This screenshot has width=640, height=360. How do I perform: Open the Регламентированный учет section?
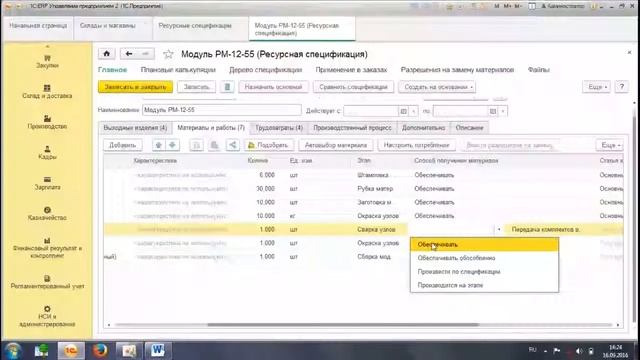(47, 282)
